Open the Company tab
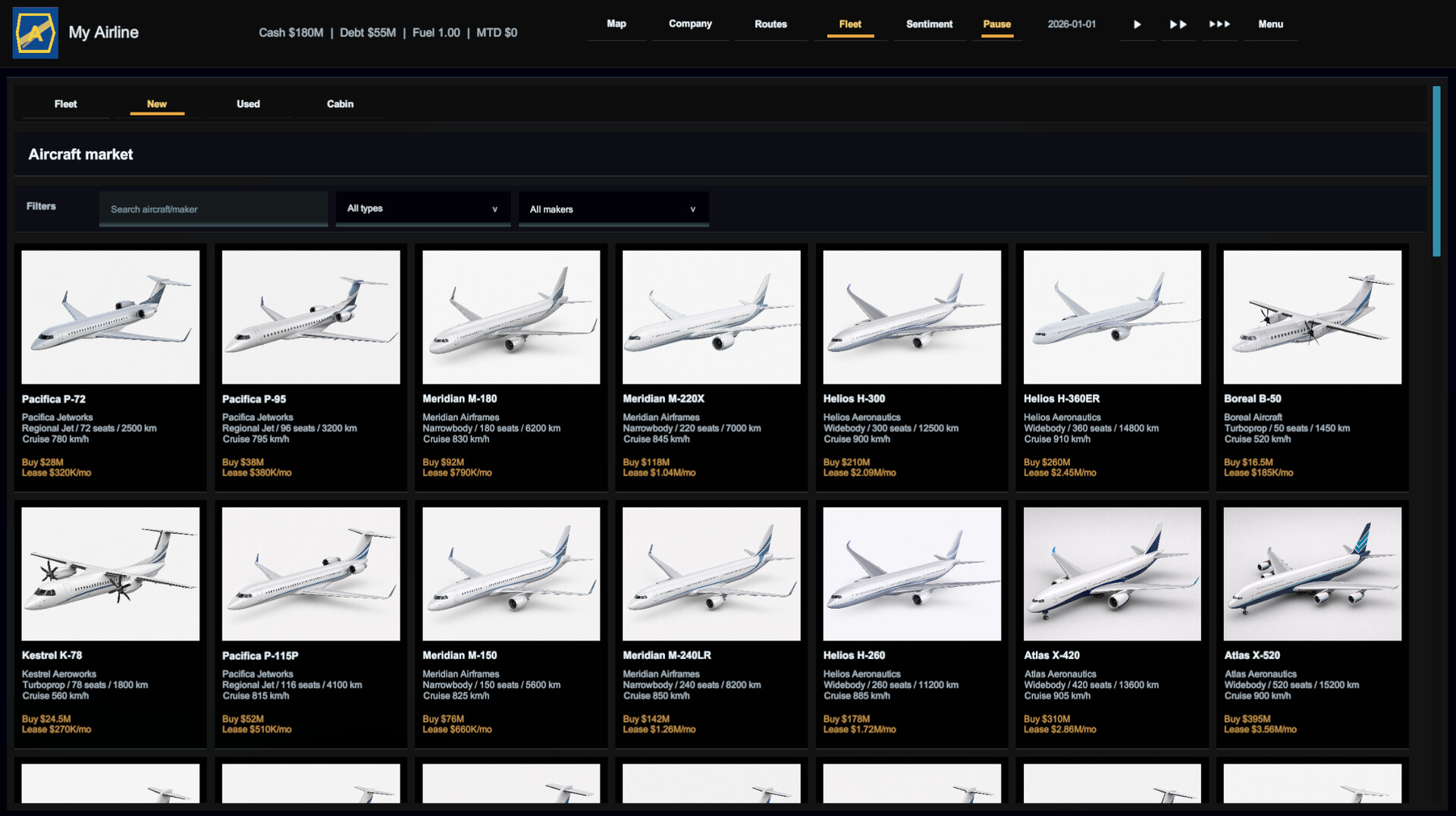The height and width of the screenshot is (816, 1456). point(690,24)
